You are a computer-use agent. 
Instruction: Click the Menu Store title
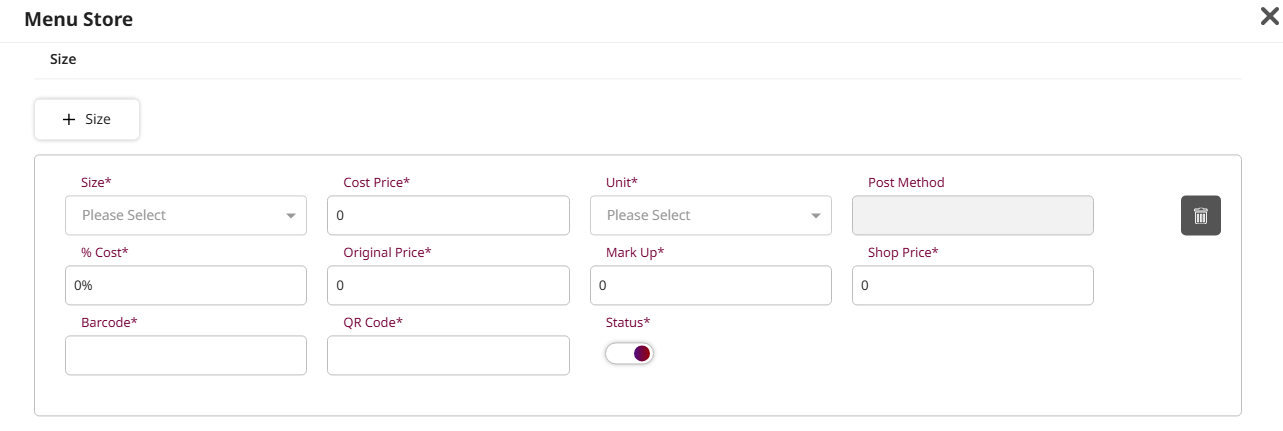[78, 19]
